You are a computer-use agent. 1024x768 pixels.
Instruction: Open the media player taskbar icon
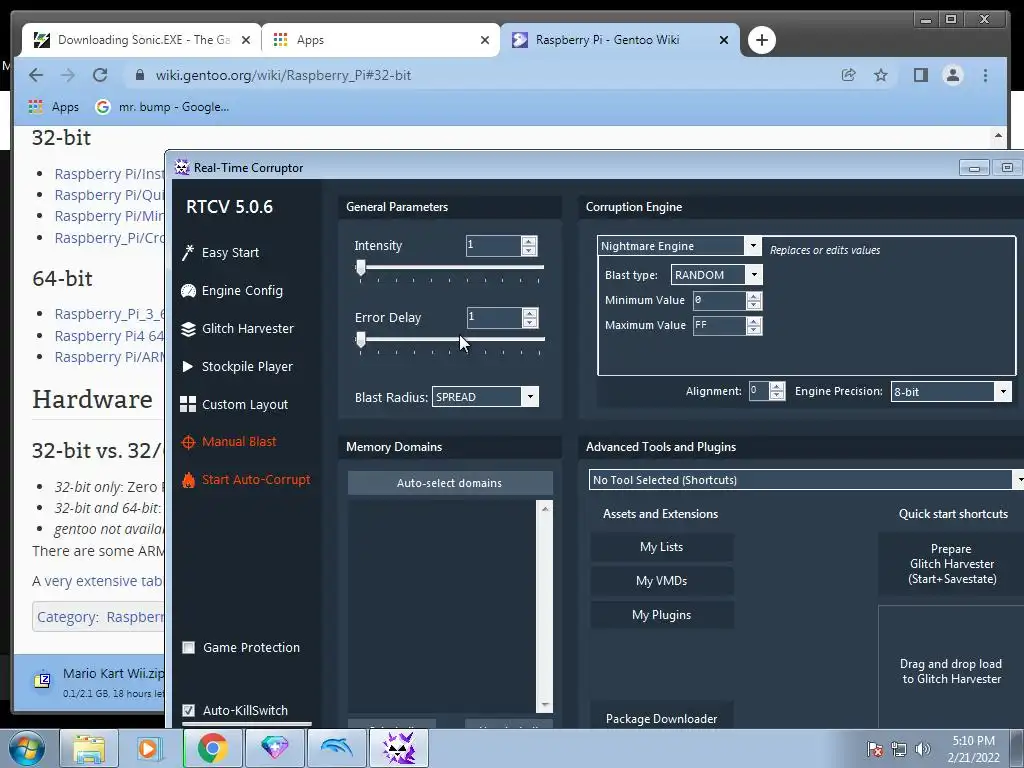coord(150,748)
